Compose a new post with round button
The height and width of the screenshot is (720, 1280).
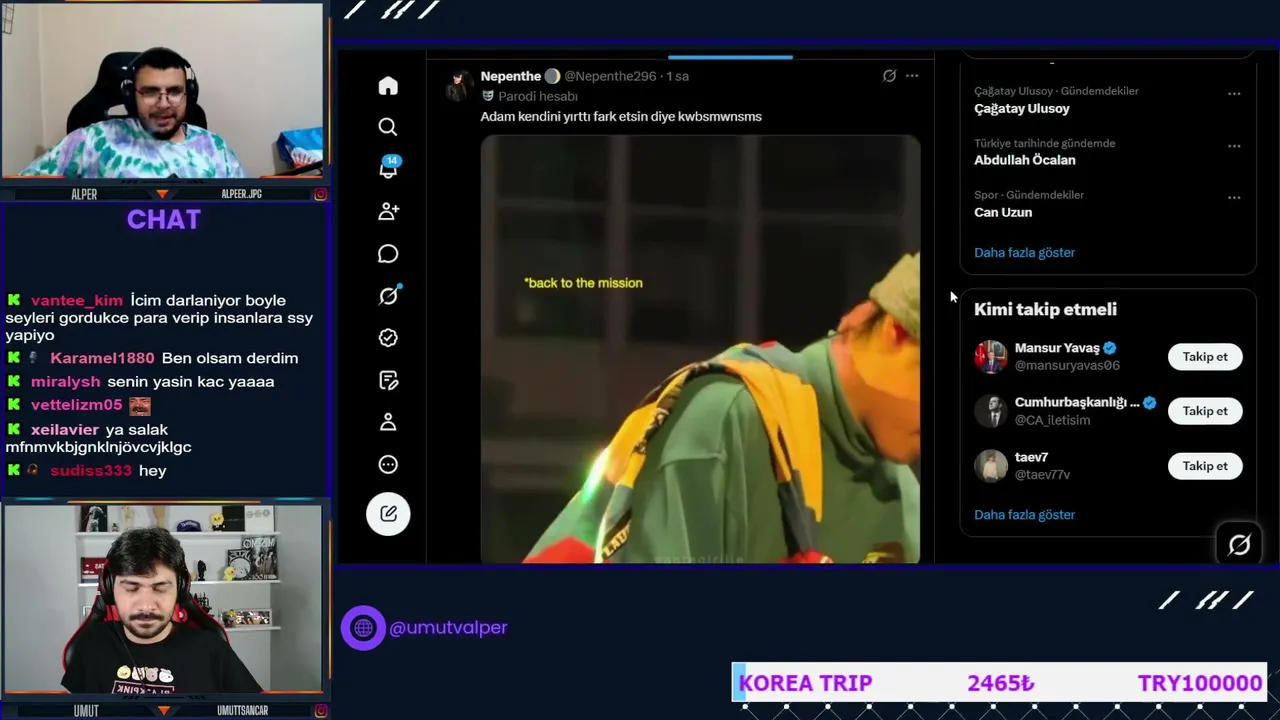(388, 514)
